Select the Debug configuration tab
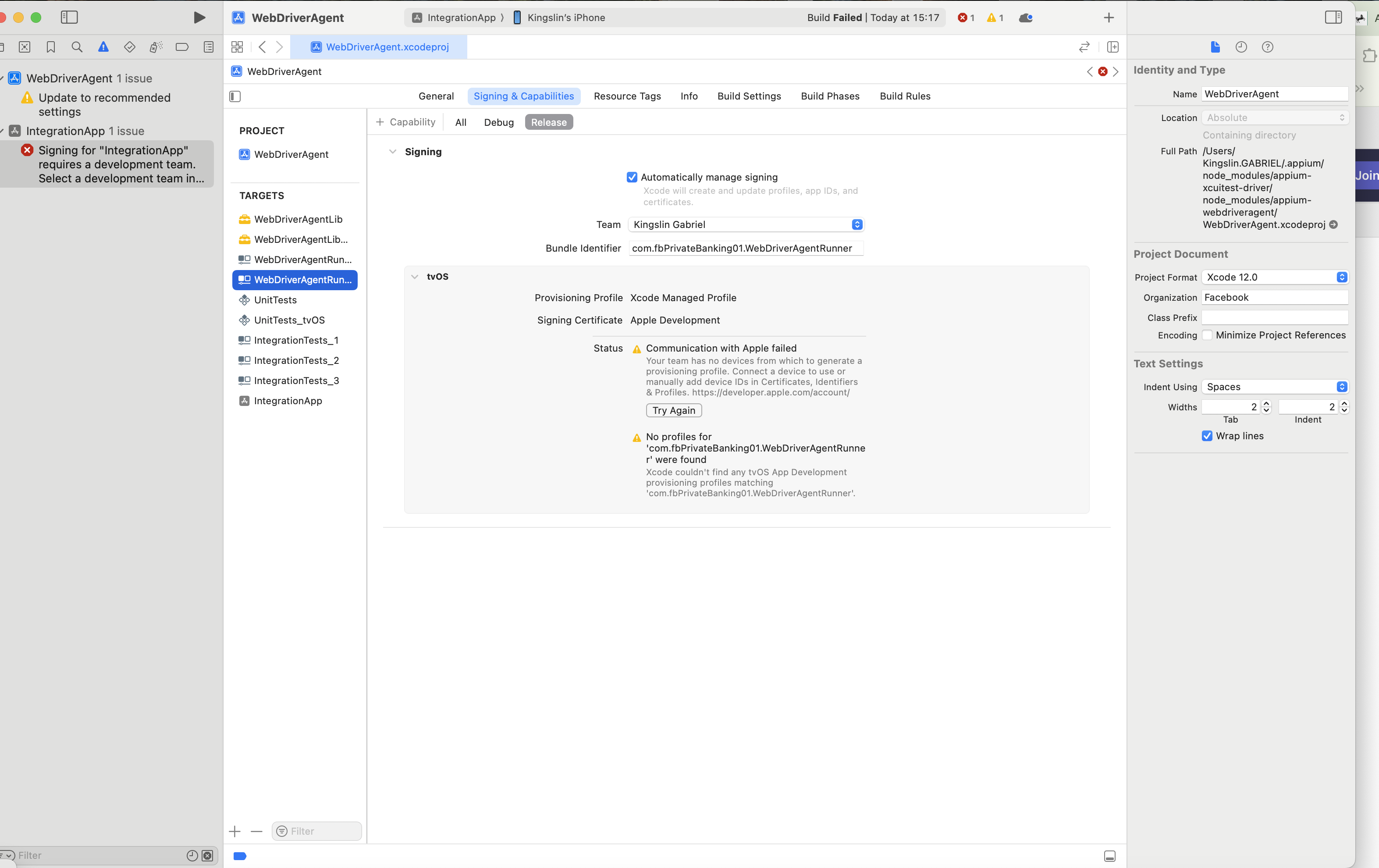 click(x=498, y=122)
